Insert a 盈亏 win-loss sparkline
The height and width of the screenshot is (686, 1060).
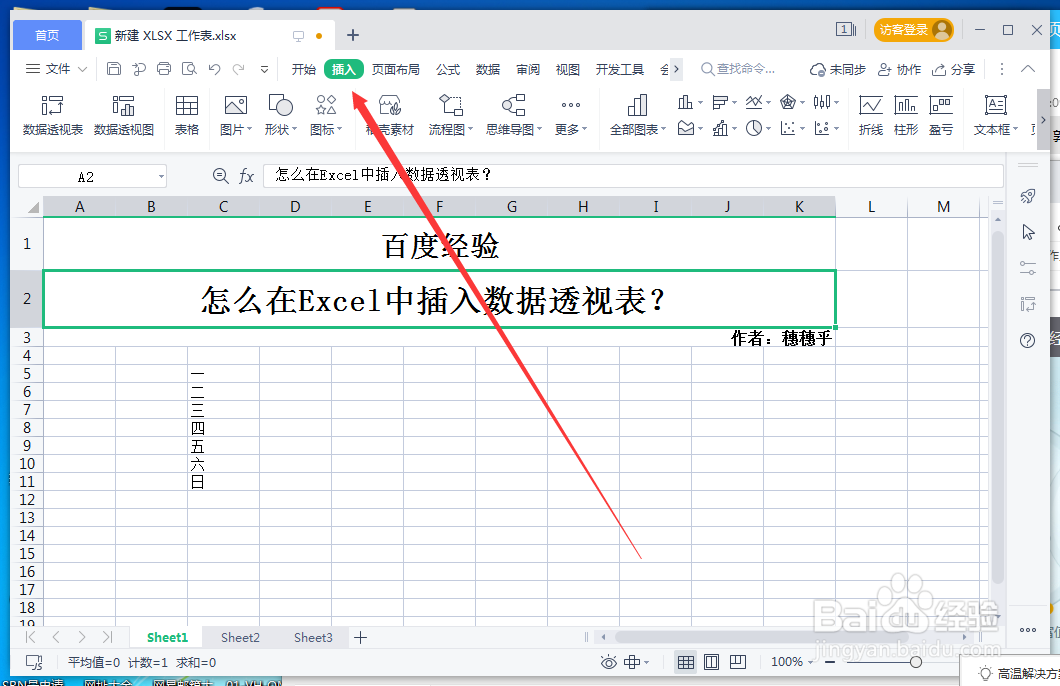pos(940,113)
